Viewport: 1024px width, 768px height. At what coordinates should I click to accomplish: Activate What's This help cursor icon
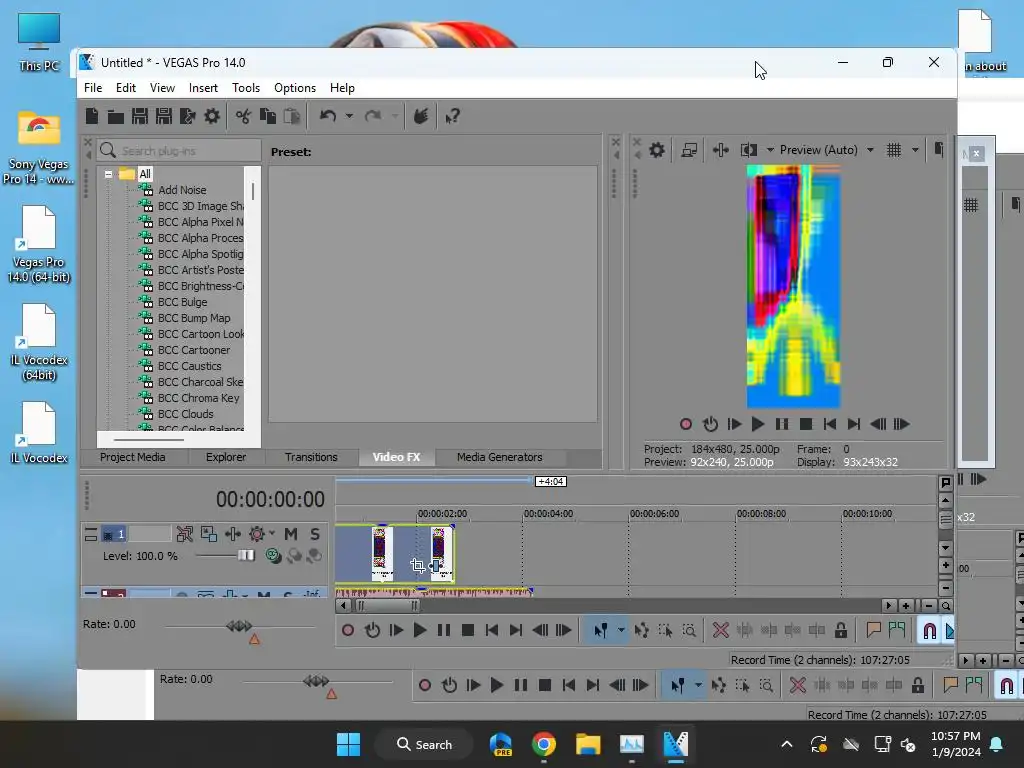pos(452,116)
